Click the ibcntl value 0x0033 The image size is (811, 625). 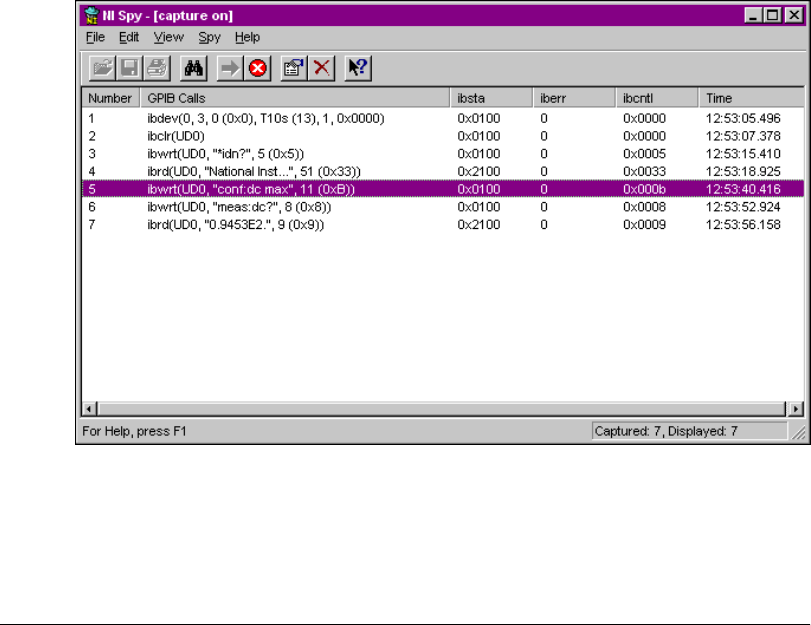coord(644,171)
